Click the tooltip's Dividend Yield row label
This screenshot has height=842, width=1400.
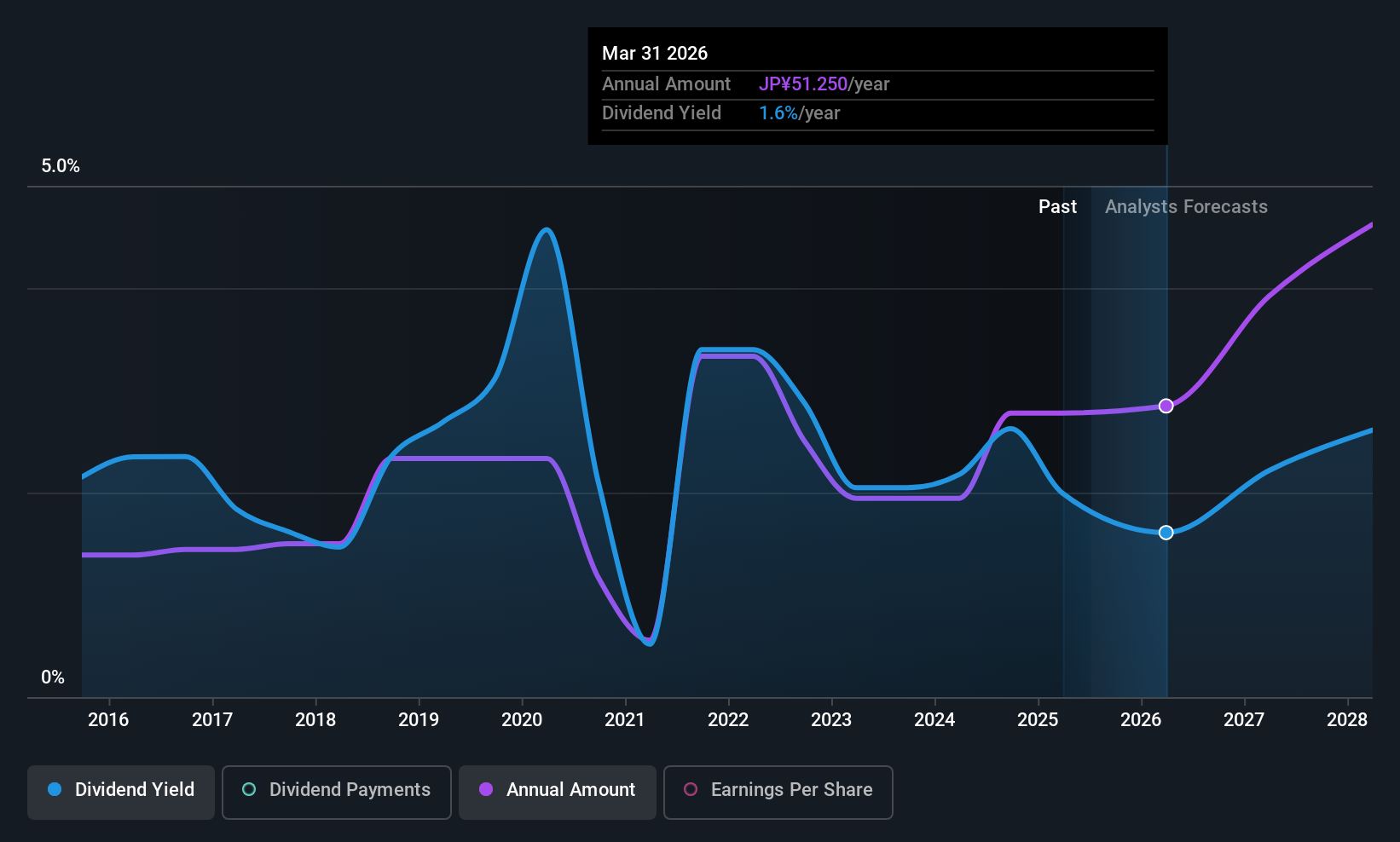coord(662,113)
